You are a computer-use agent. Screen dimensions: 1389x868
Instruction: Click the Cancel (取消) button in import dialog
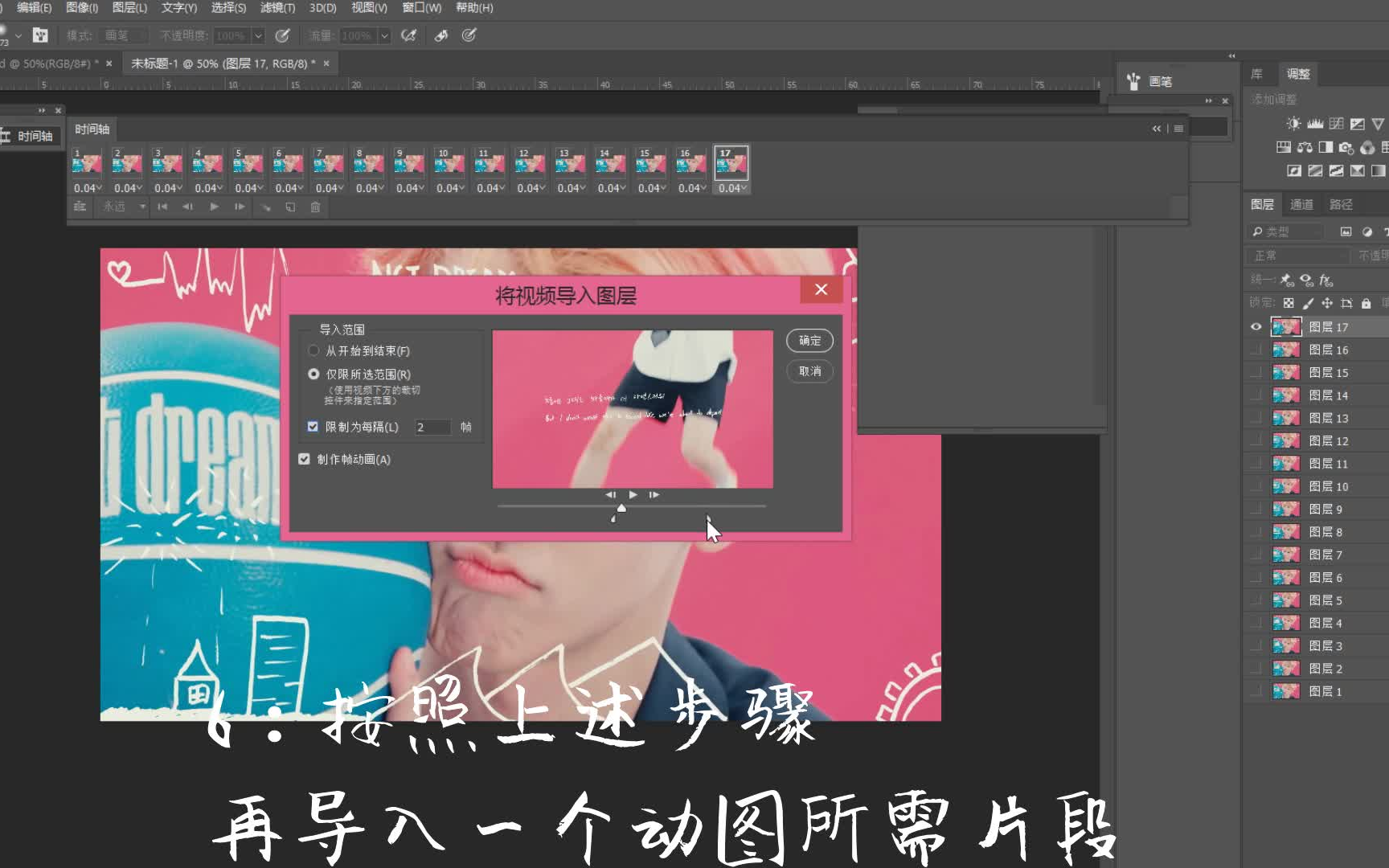point(809,371)
